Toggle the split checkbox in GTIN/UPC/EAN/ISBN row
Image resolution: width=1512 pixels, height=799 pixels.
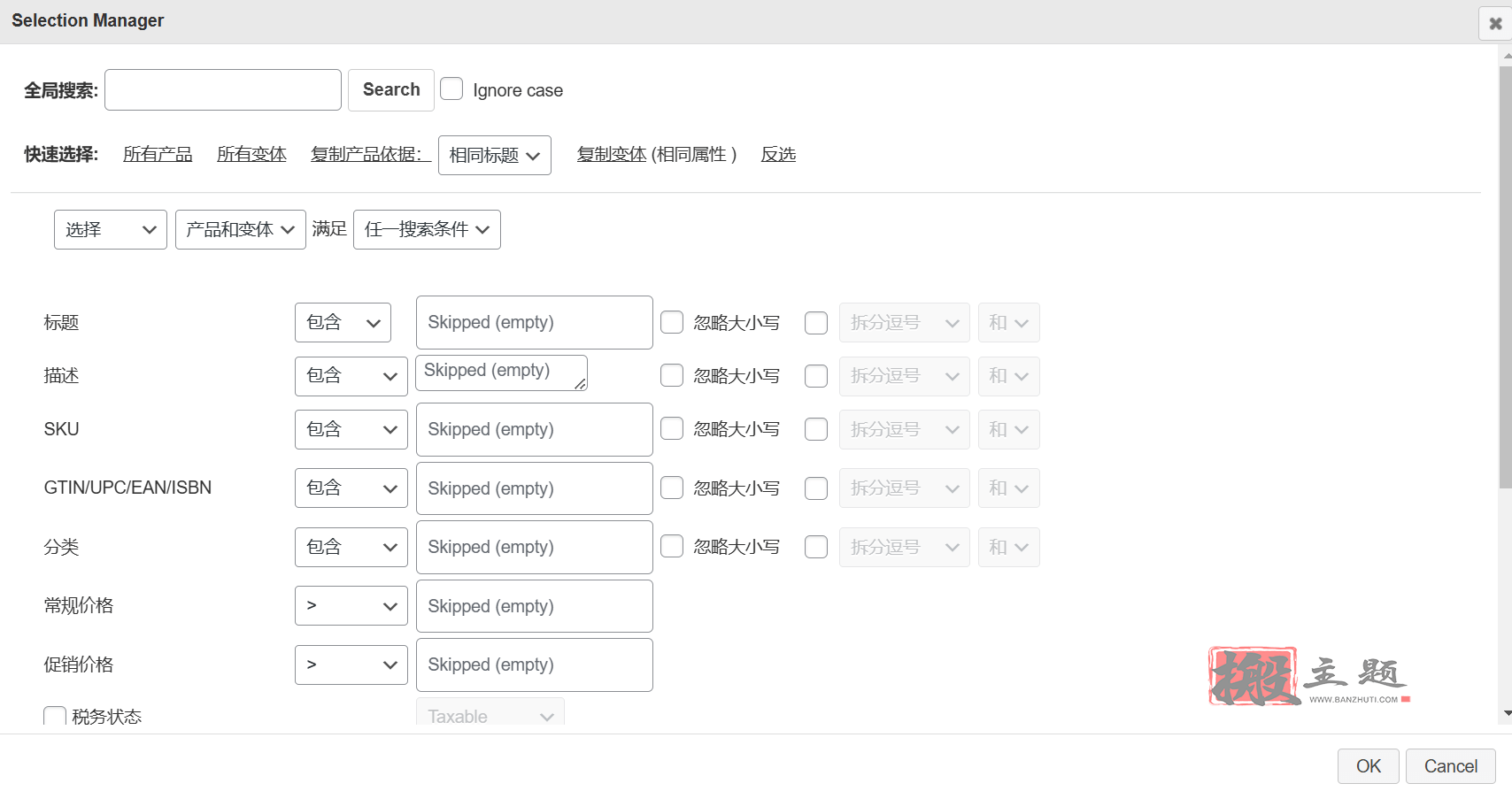[x=816, y=488]
